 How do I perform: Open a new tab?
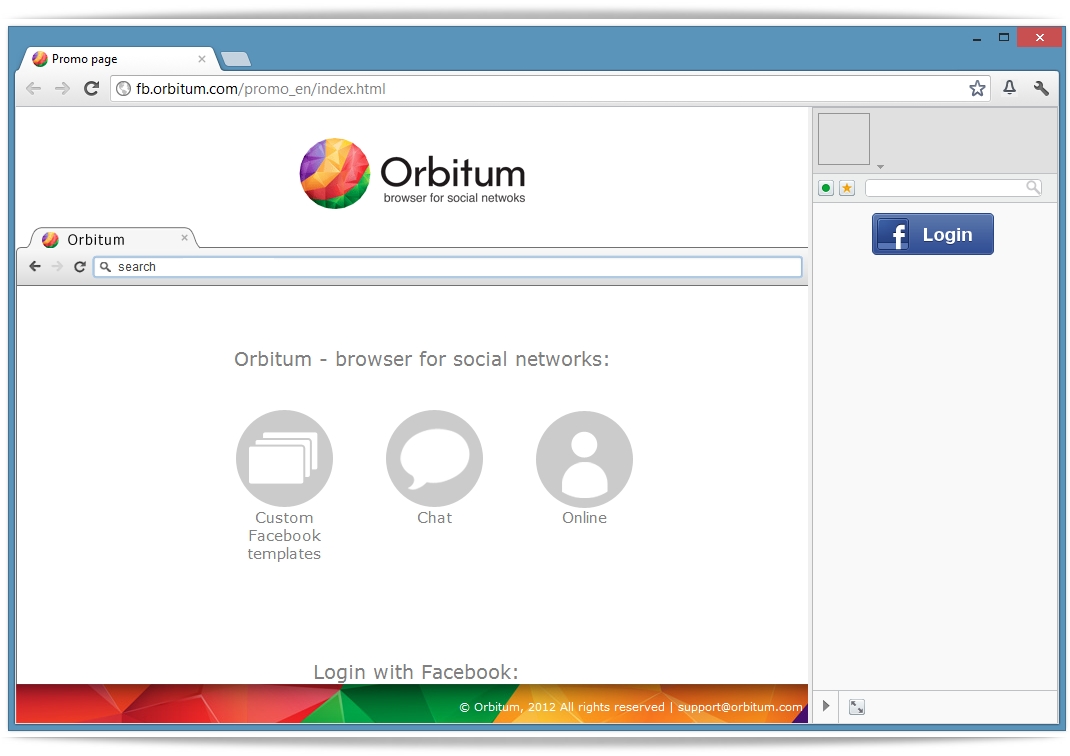click(x=236, y=60)
